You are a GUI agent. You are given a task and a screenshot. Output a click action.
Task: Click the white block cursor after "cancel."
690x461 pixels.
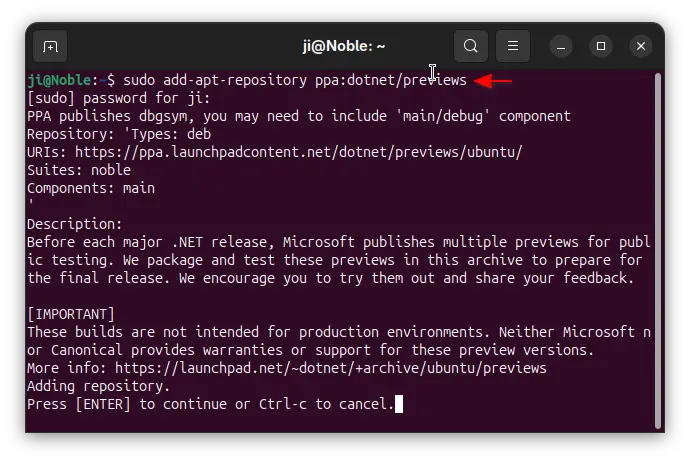(x=399, y=404)
